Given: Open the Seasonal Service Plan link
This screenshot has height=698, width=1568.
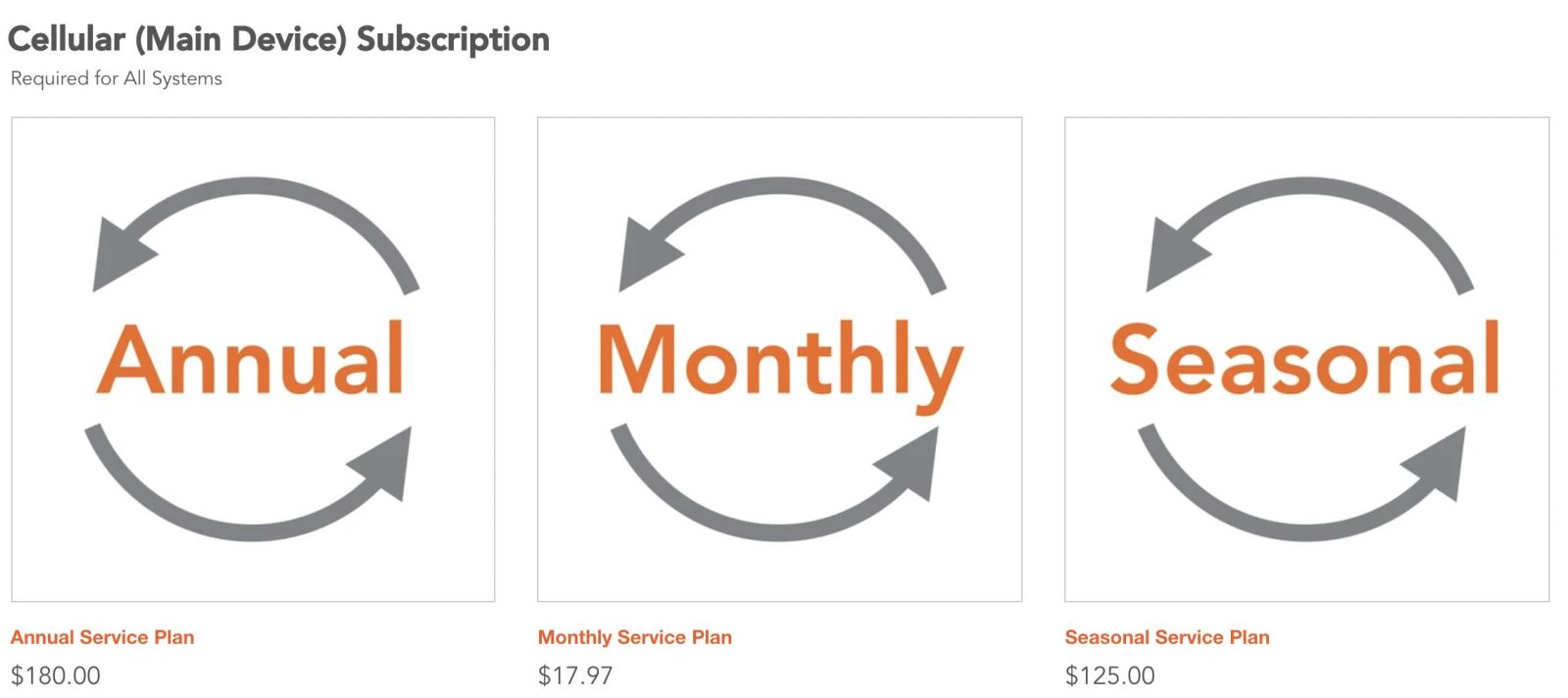Looking at the screenshot, I should click(x=1167, y=637).
